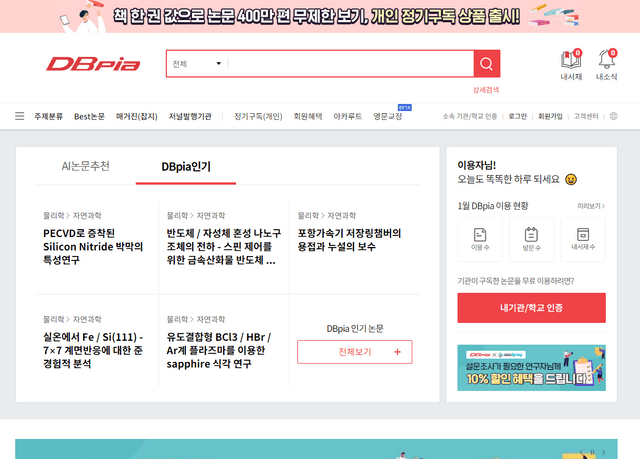The width and height of the screenshot is (640, 459).
Task: Open 내서재 bookshelf icon
Action: point(571,60)
